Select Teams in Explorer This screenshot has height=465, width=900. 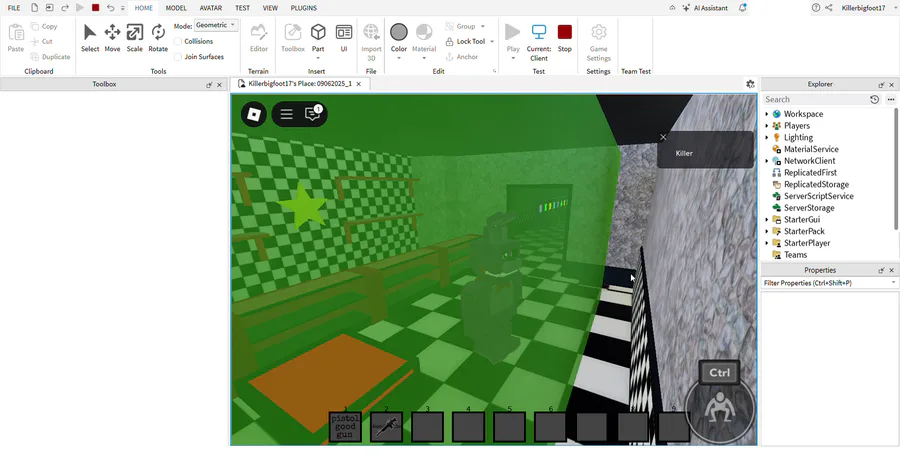pyautogui.click(x=795, y=255)
